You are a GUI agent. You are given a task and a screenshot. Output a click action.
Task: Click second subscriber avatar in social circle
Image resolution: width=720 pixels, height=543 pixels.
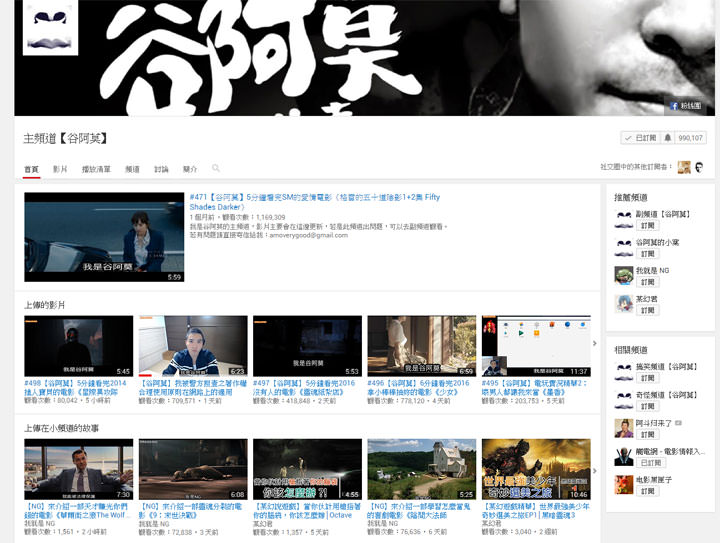coord(699,168)
